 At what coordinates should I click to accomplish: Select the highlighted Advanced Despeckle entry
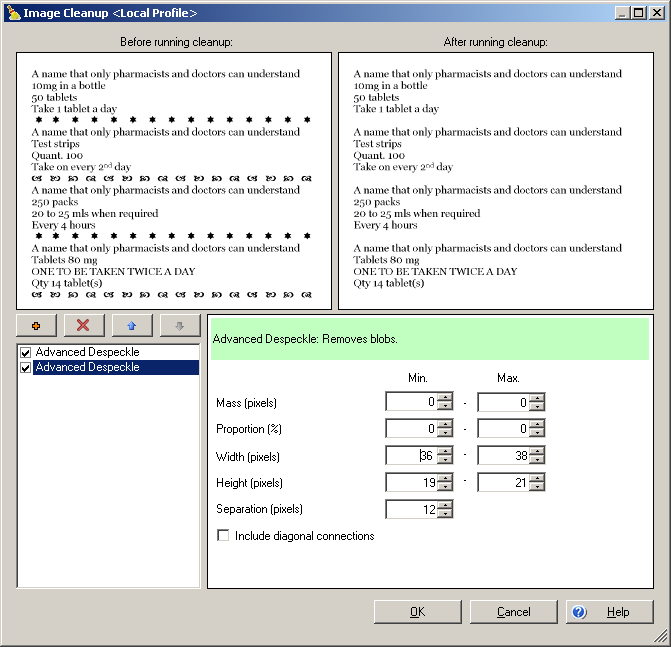(87, 367)
